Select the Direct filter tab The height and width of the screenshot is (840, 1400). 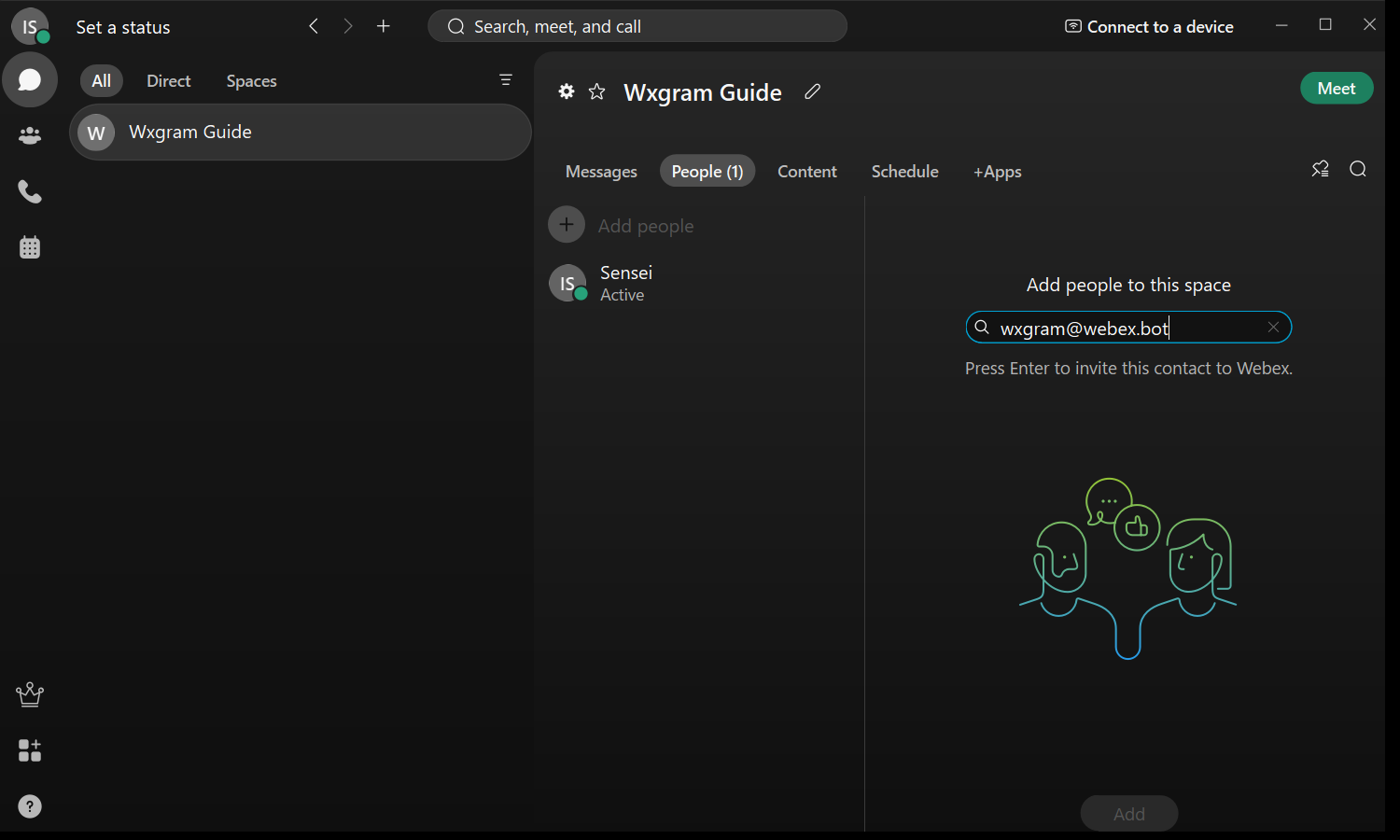[168, 81]
